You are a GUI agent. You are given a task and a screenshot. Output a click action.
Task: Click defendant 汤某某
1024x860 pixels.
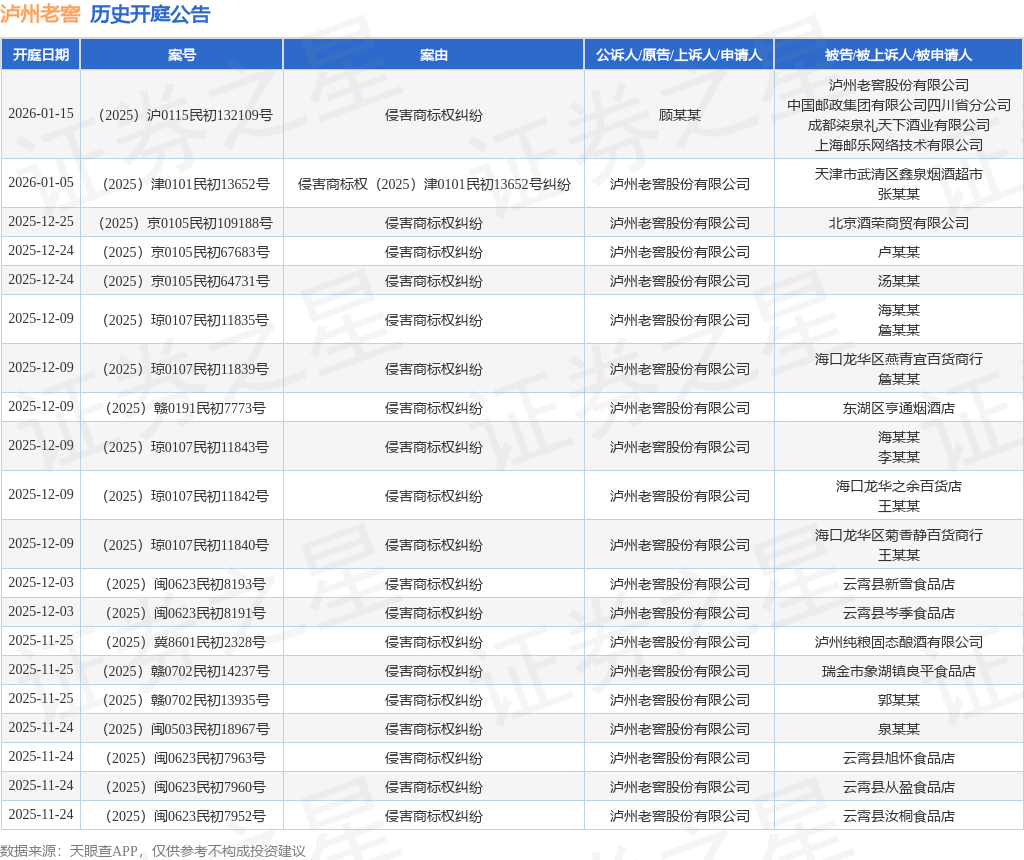899,281
